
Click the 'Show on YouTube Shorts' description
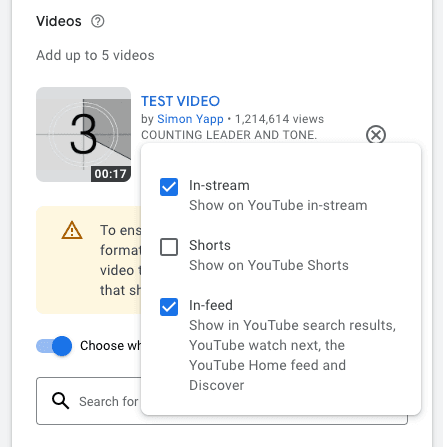(x=269, y=265)
